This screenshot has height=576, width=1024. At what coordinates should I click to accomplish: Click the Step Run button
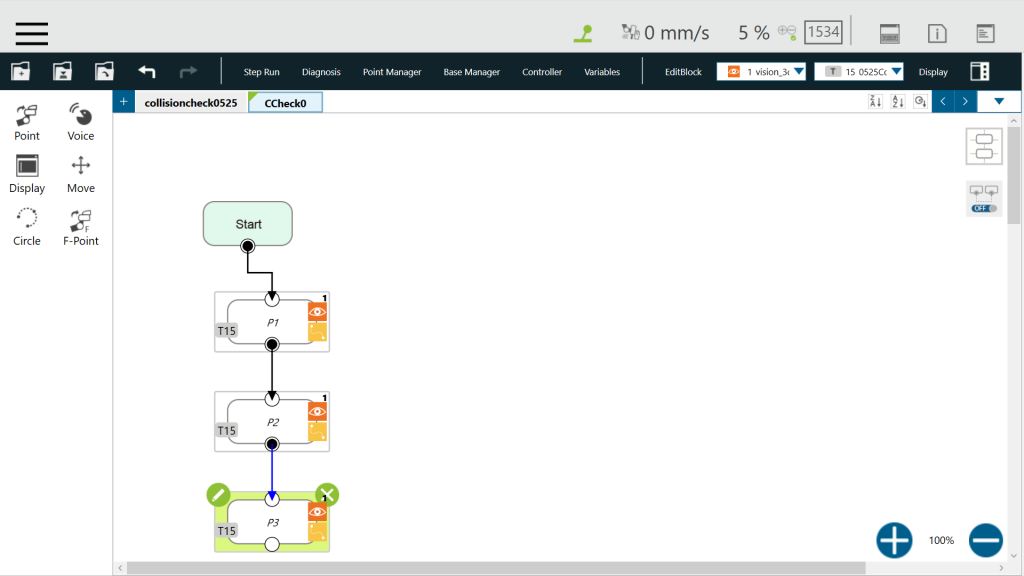[x=261, y=72]
